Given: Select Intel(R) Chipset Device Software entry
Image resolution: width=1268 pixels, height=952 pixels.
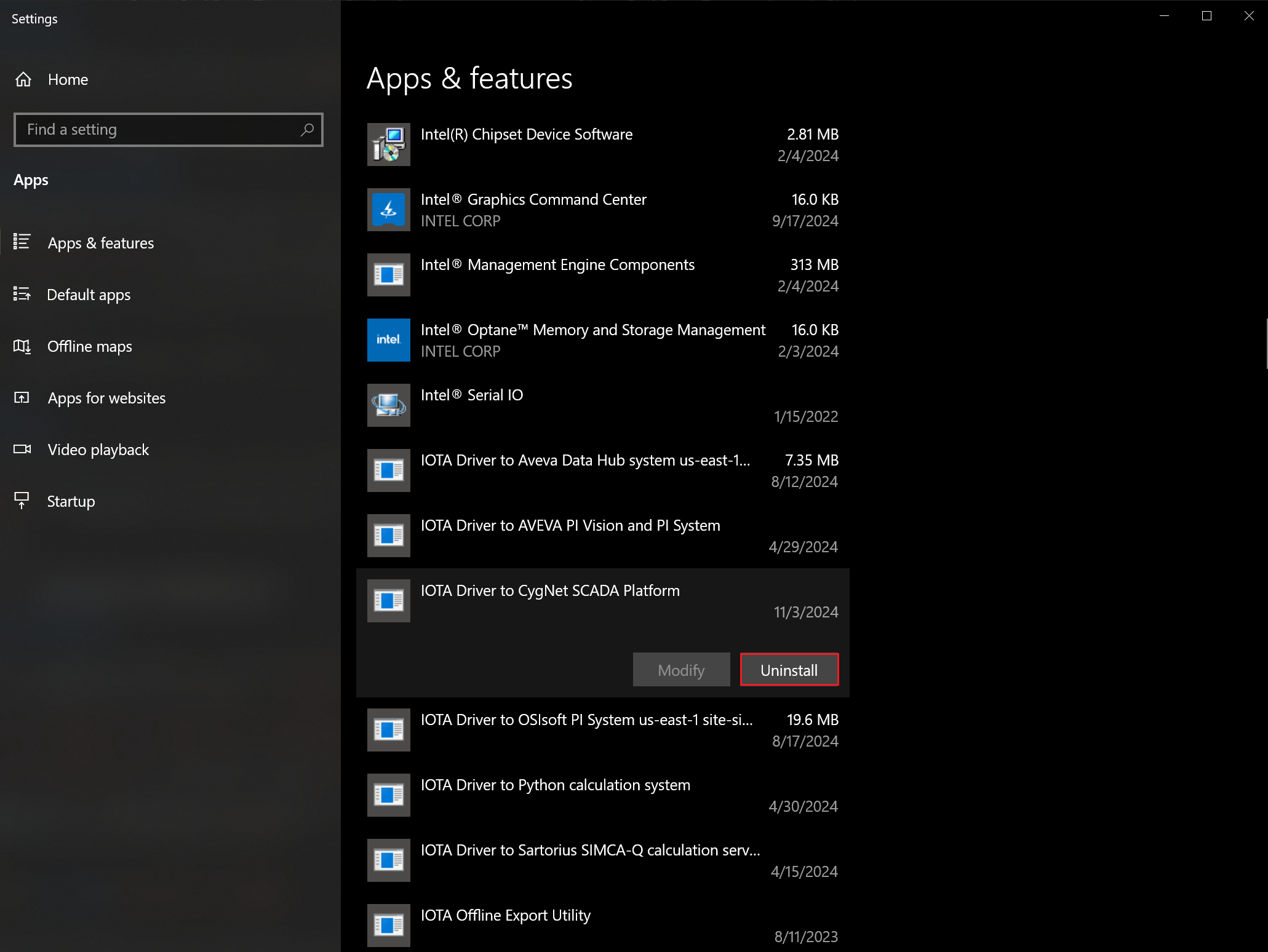Looking at the screenshot, I should tap(603, 145).
